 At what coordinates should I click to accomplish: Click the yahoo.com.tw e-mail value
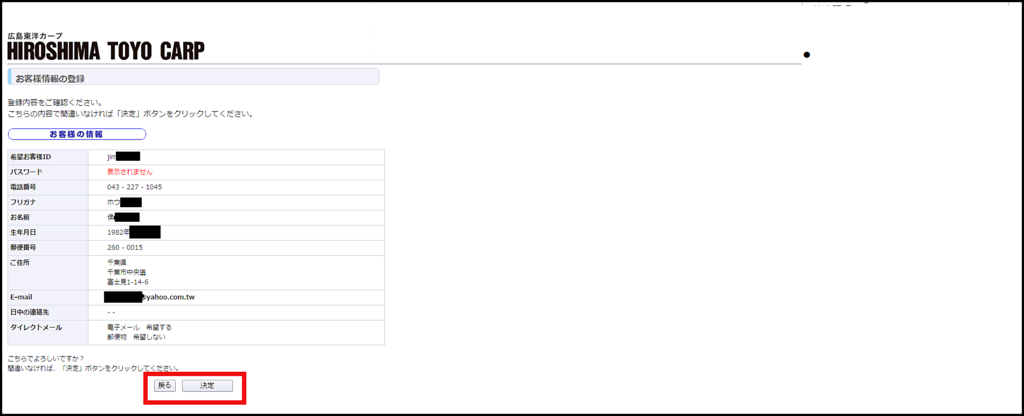click(167, 297)
